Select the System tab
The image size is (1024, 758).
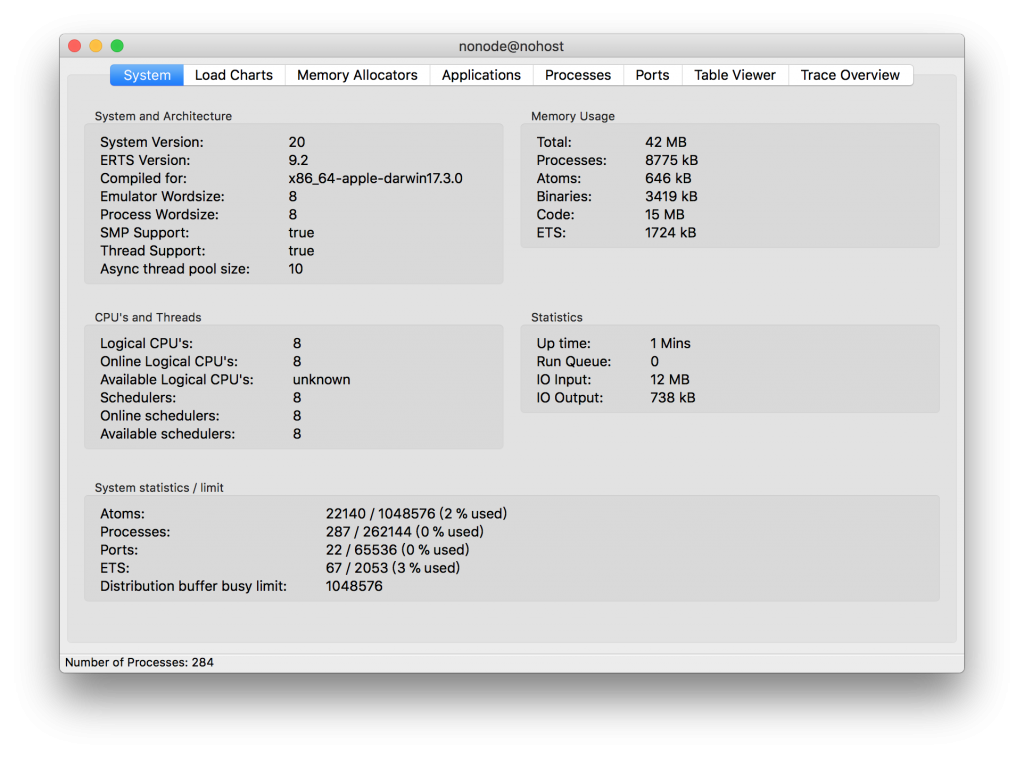(x=147, y=75)
